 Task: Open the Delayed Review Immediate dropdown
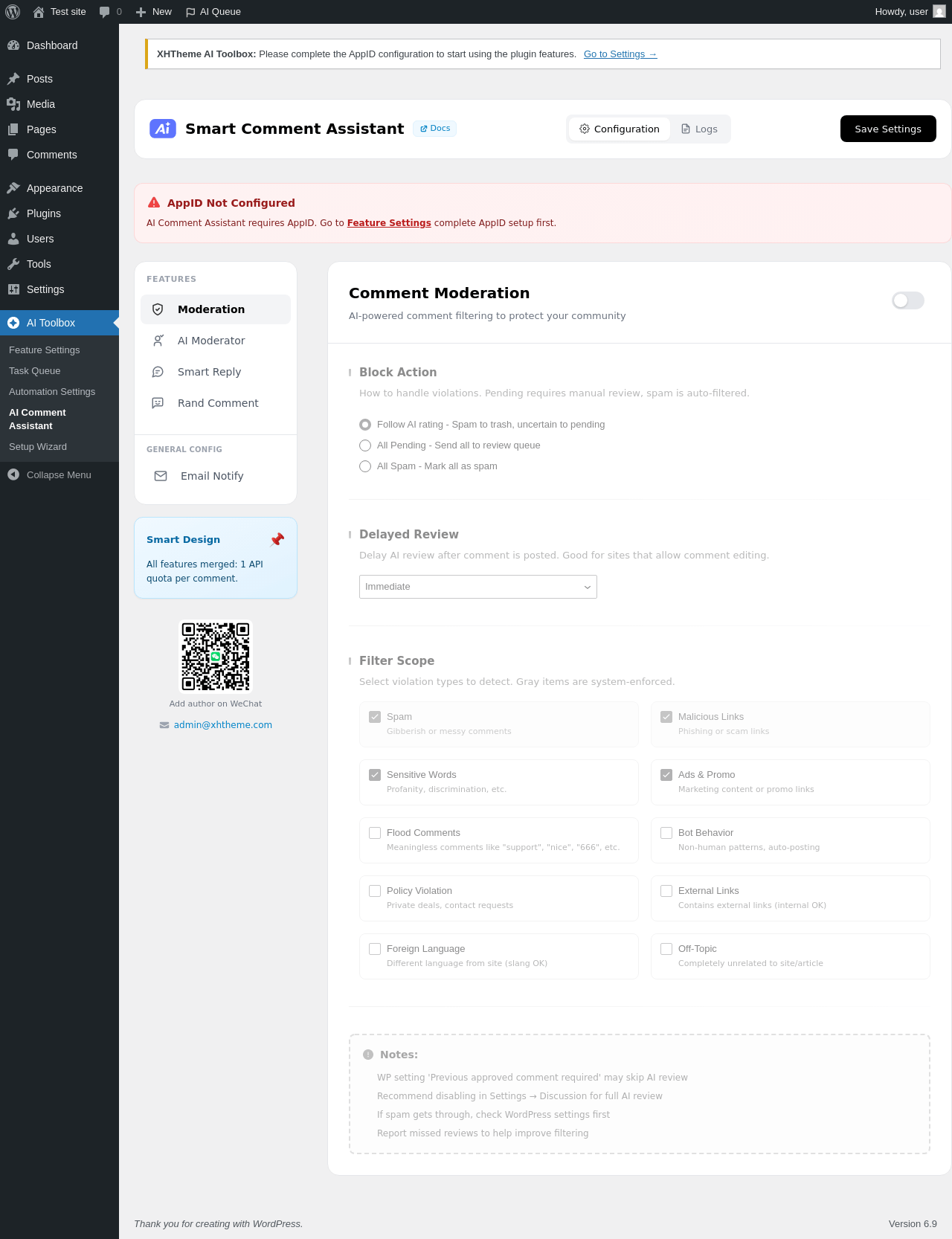477,587
